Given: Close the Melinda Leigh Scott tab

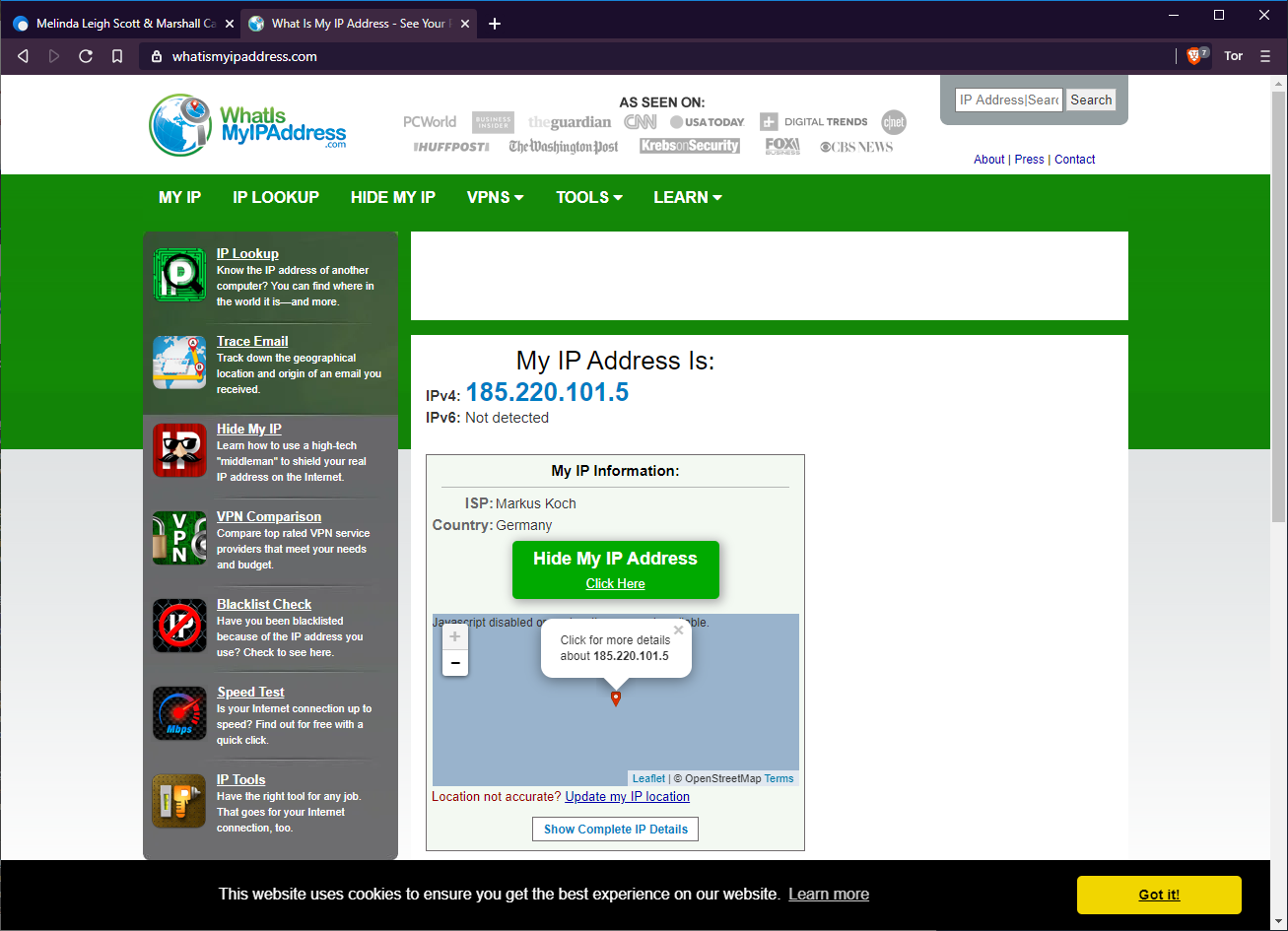Looking at the screenshot, I should click(229, 24).
